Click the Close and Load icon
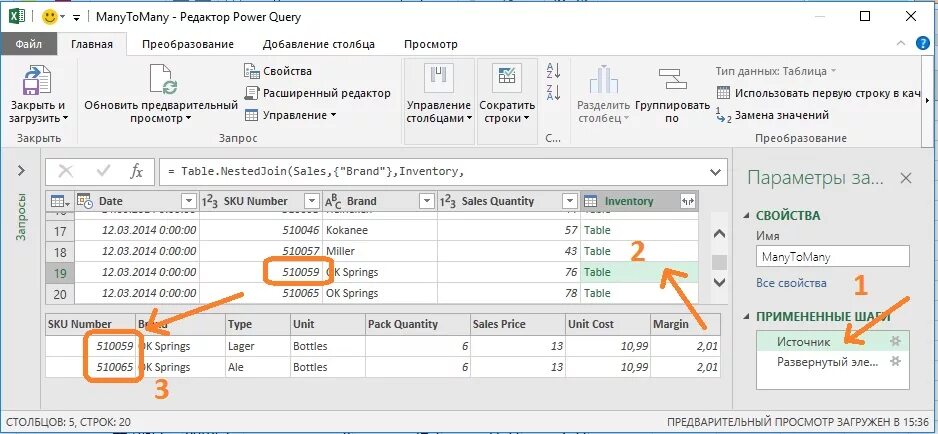 37,80
